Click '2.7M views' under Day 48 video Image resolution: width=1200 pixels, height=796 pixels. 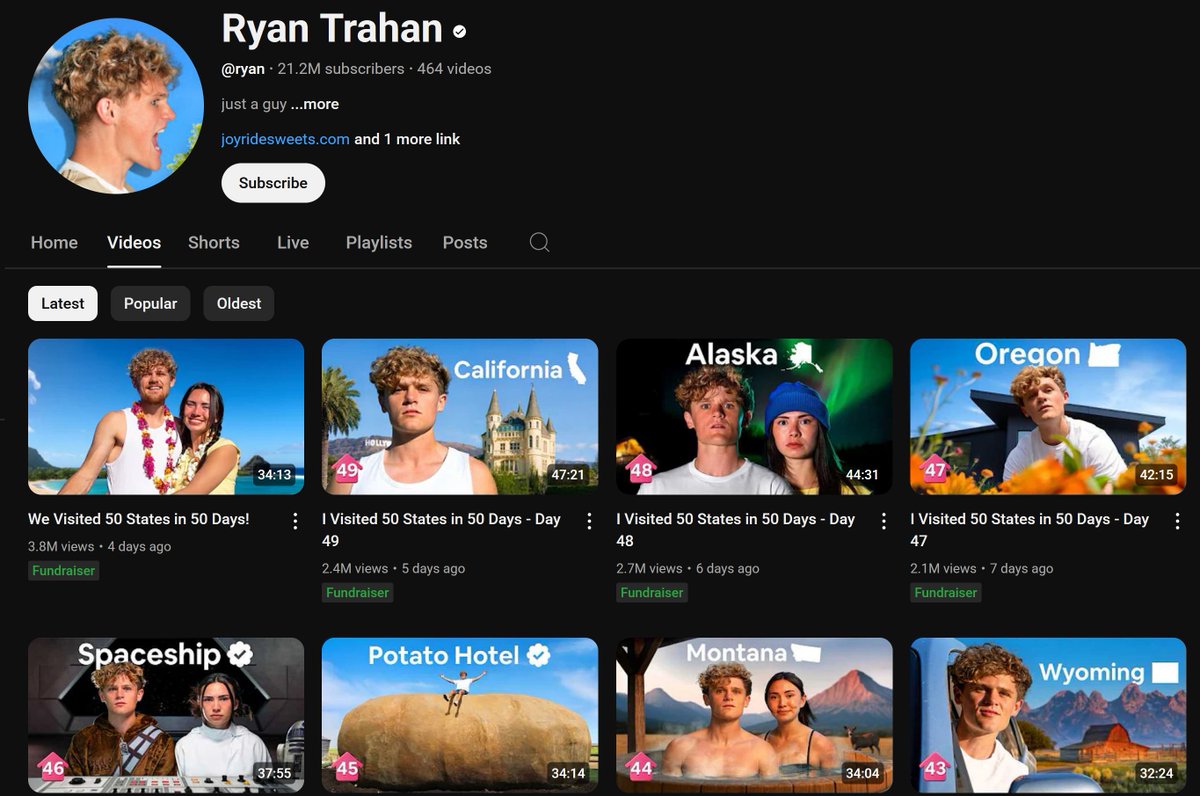(x=649, y=569)
